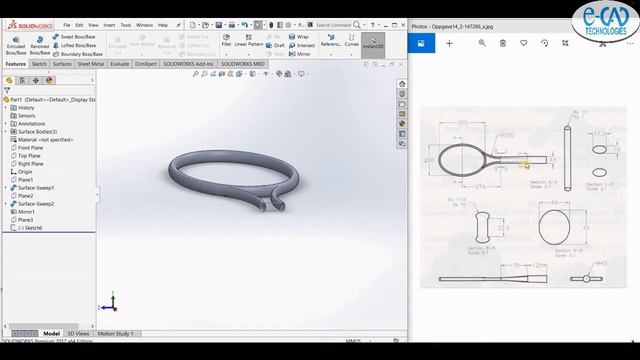Select the Linear Pattern tool
This screenshot has width=640, height=360.
[x=249, y=40]
